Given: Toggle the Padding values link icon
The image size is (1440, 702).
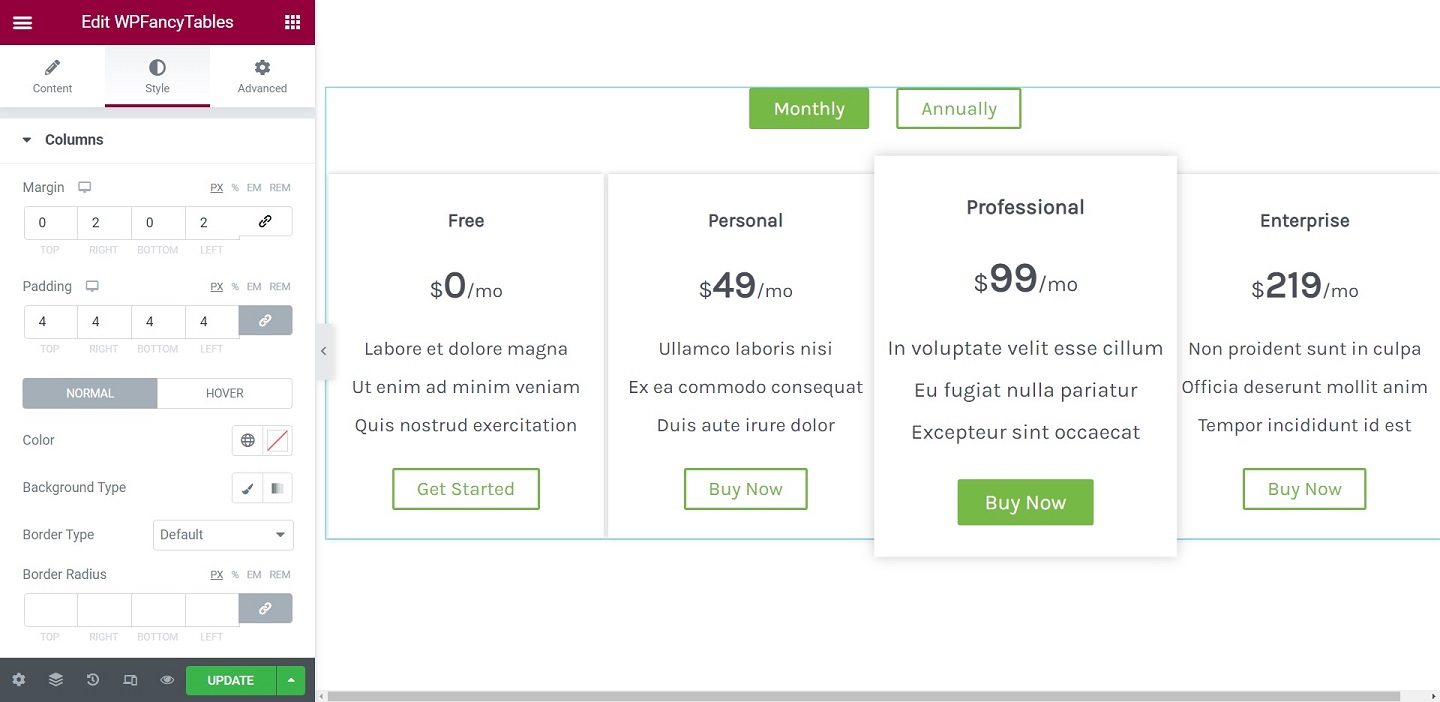Looking at the screenshot, I should click(x=265, y=320).
